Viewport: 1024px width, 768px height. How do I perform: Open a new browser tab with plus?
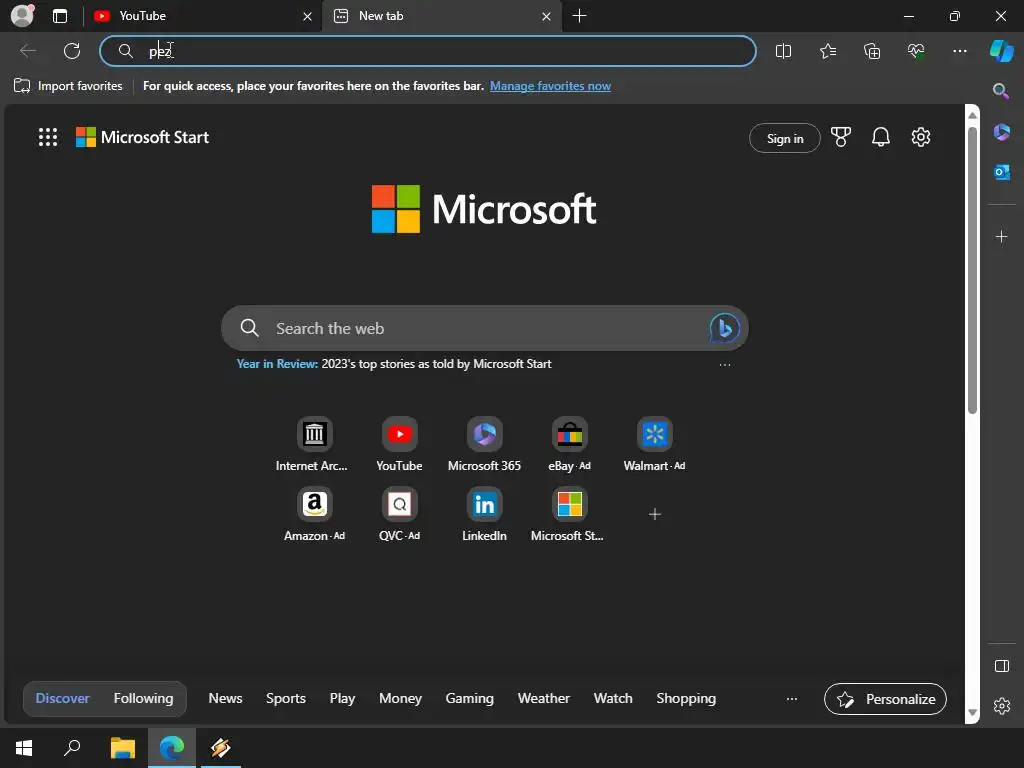579,16
